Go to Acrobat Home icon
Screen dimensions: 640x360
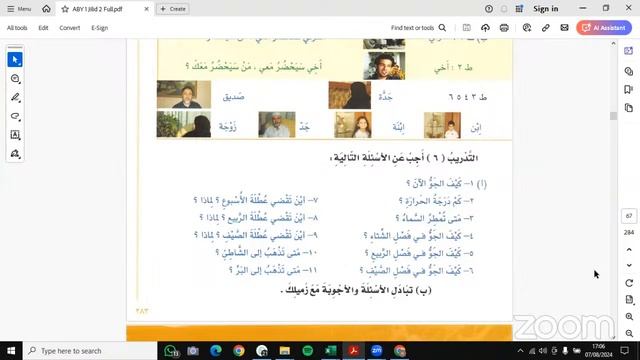(x=47, y=9)
